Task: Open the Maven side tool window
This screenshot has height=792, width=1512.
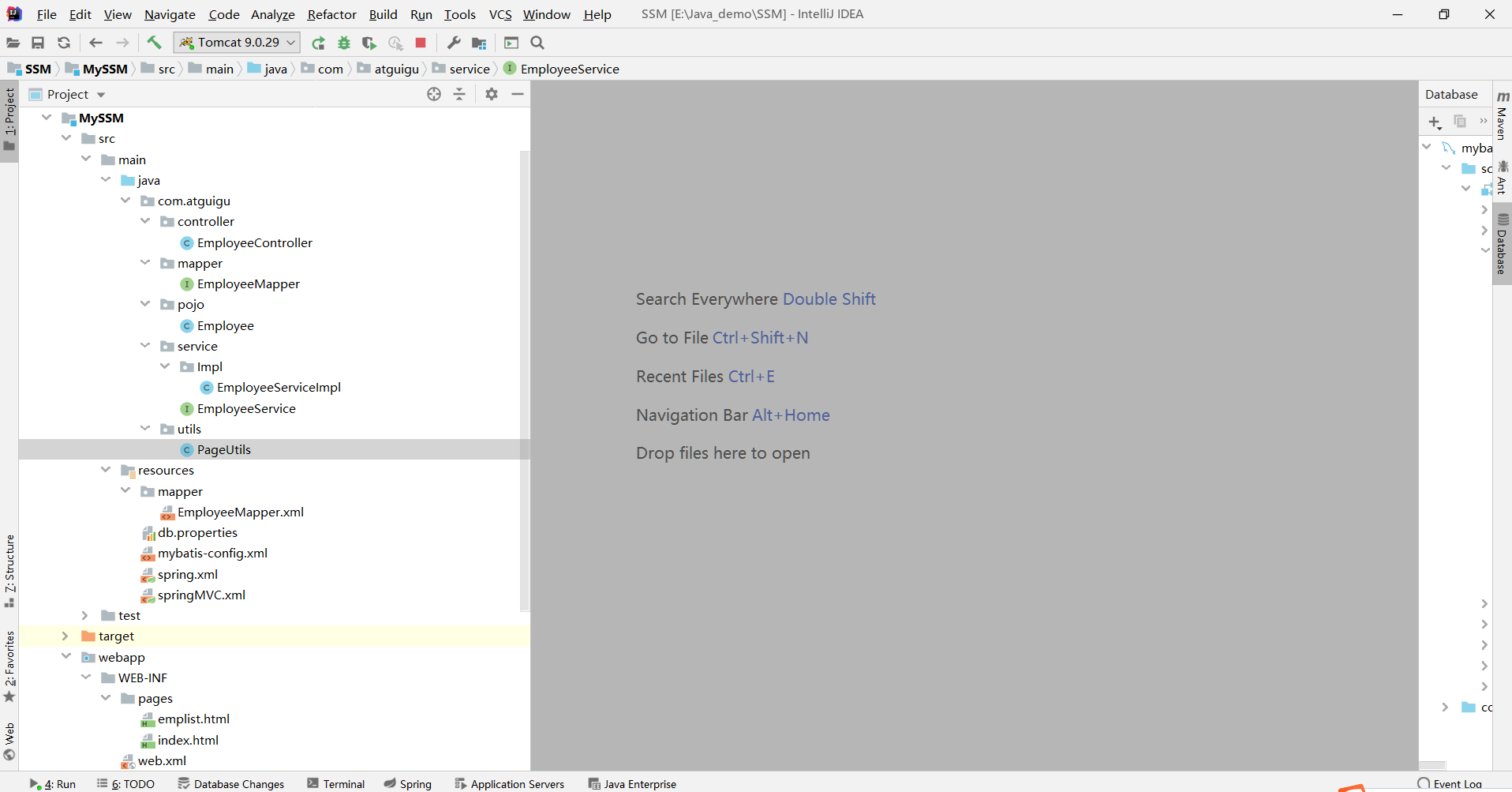Action: 1503,114
